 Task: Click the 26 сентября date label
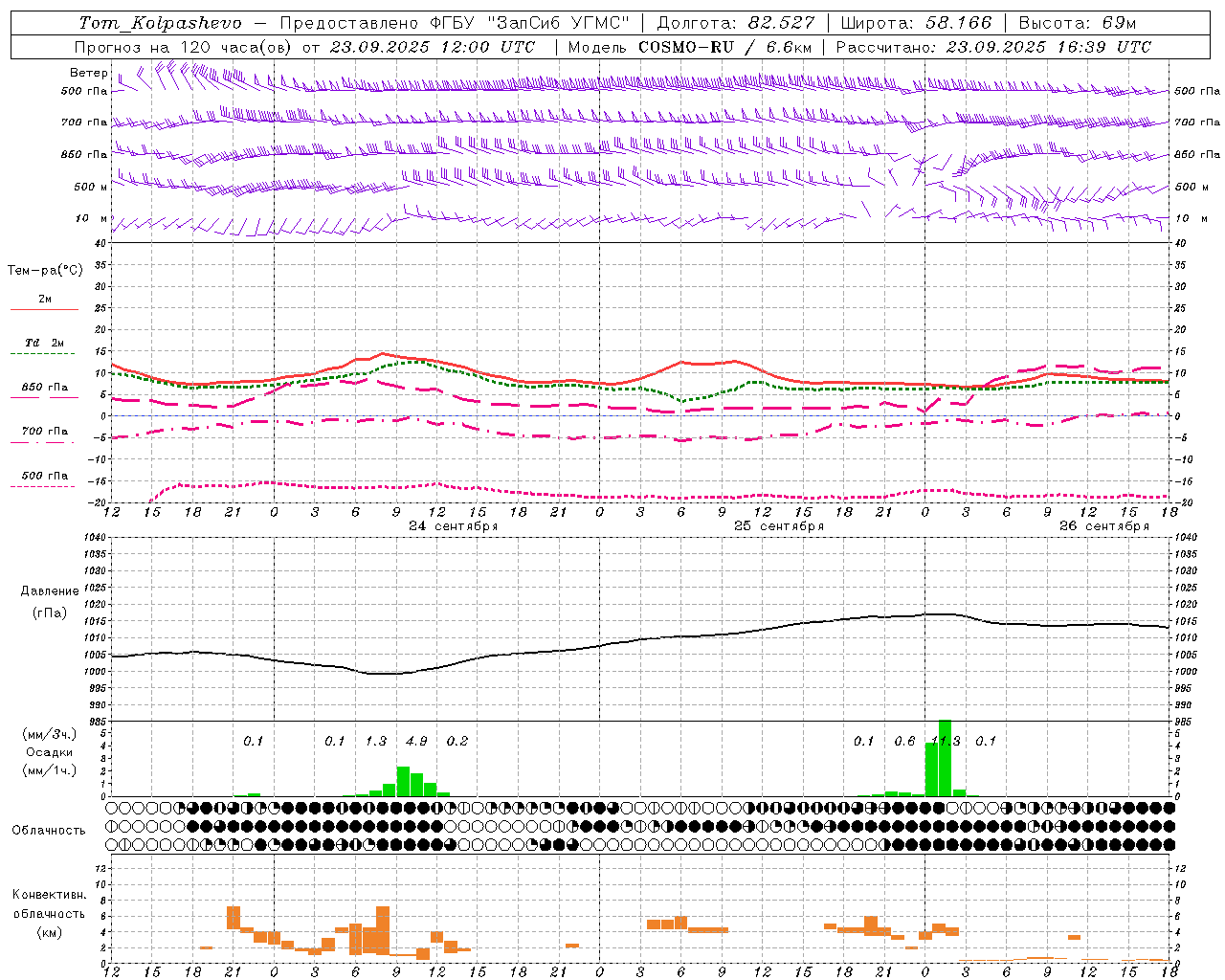pyautogui.click(x=1104, y=526)
